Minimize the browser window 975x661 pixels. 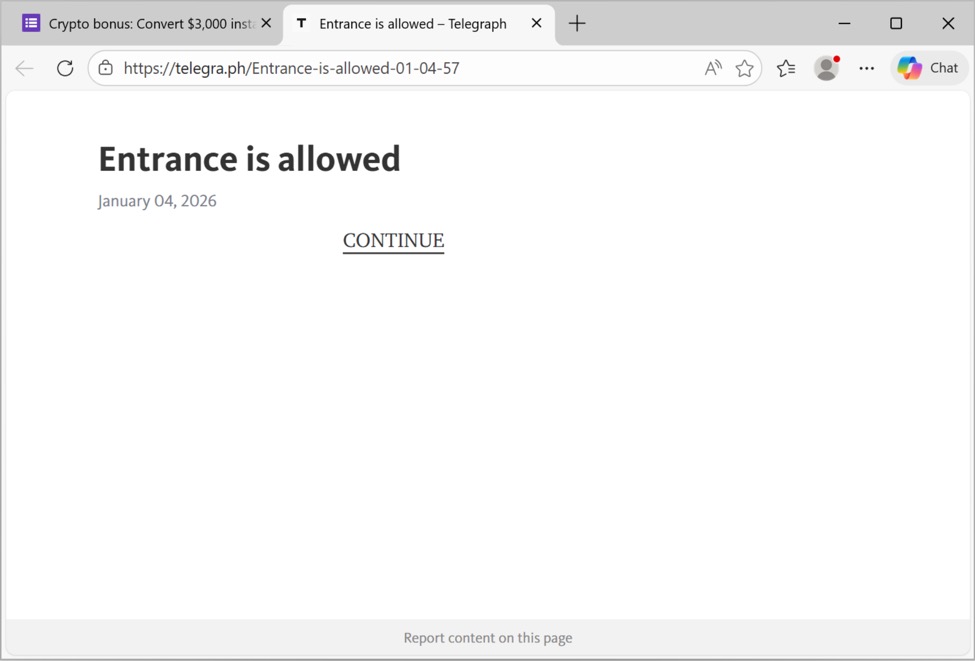click(844, 23)
